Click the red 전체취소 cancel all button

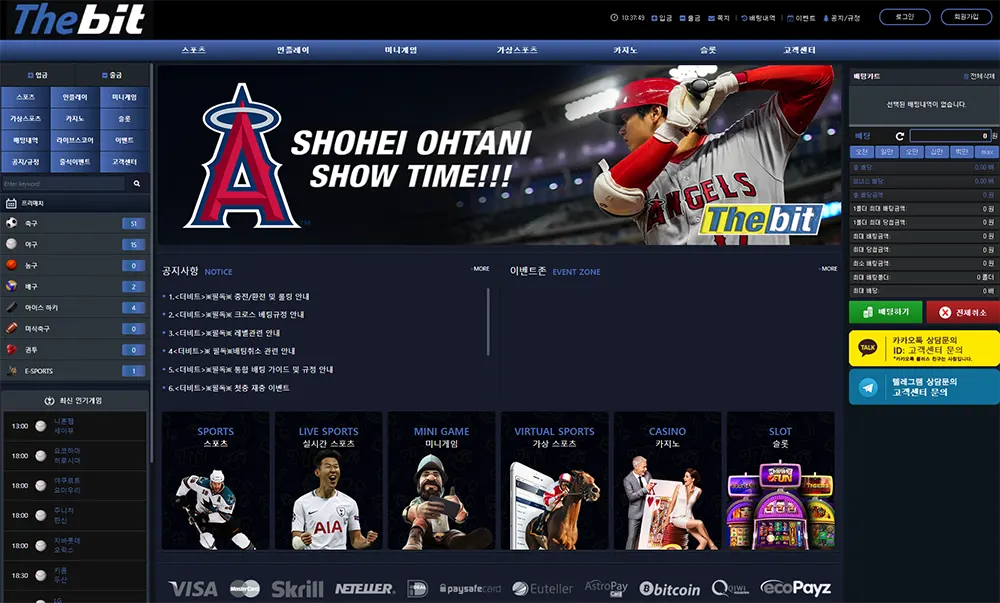963,312
